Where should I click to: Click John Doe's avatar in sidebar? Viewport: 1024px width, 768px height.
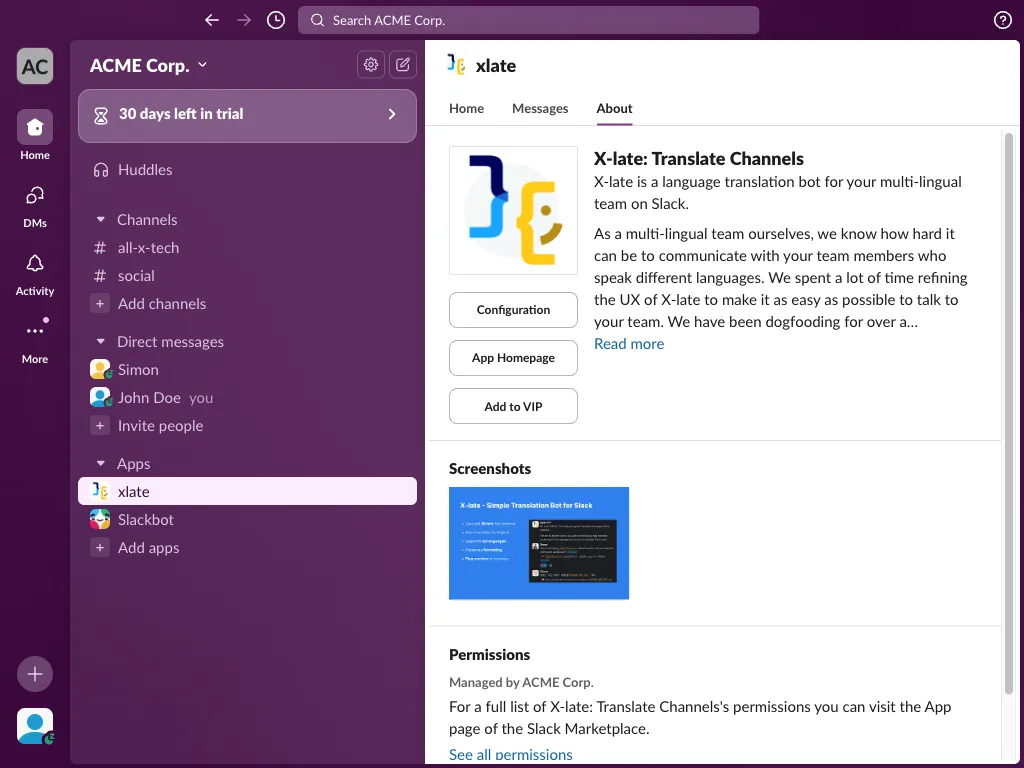pyautogui.click(x=100, y=398)
